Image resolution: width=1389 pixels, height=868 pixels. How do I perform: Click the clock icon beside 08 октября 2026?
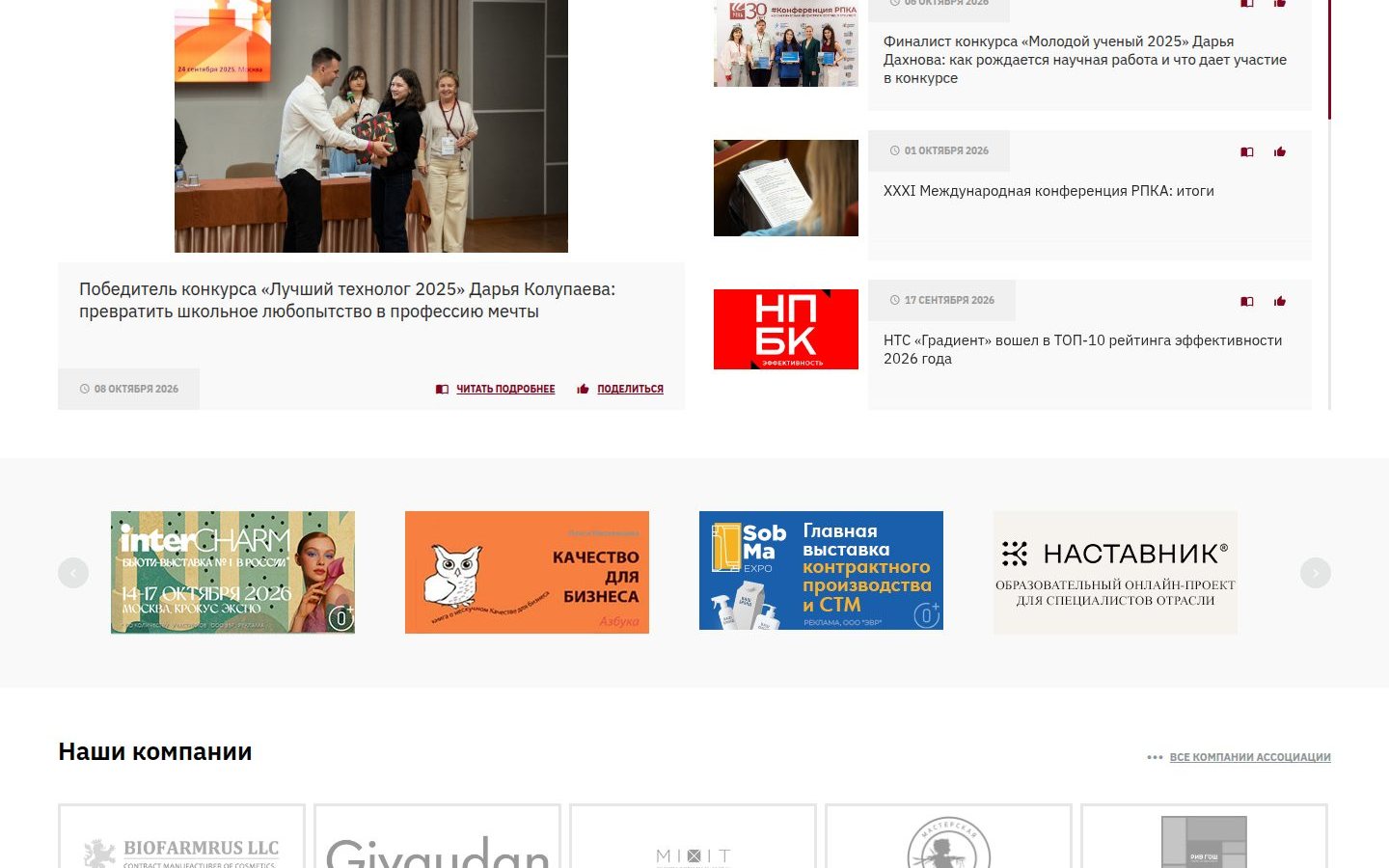click(85, 389)
